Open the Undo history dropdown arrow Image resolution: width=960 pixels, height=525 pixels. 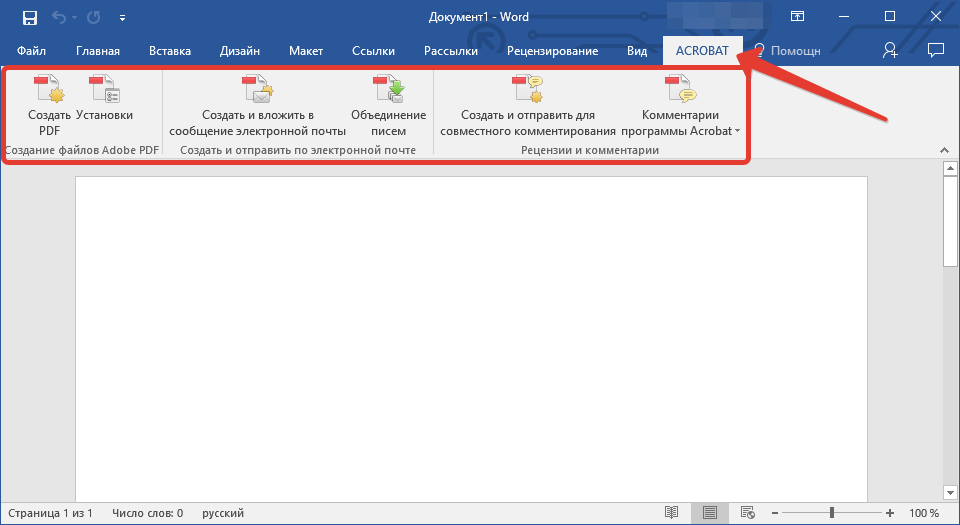click(x=75, y=17)
